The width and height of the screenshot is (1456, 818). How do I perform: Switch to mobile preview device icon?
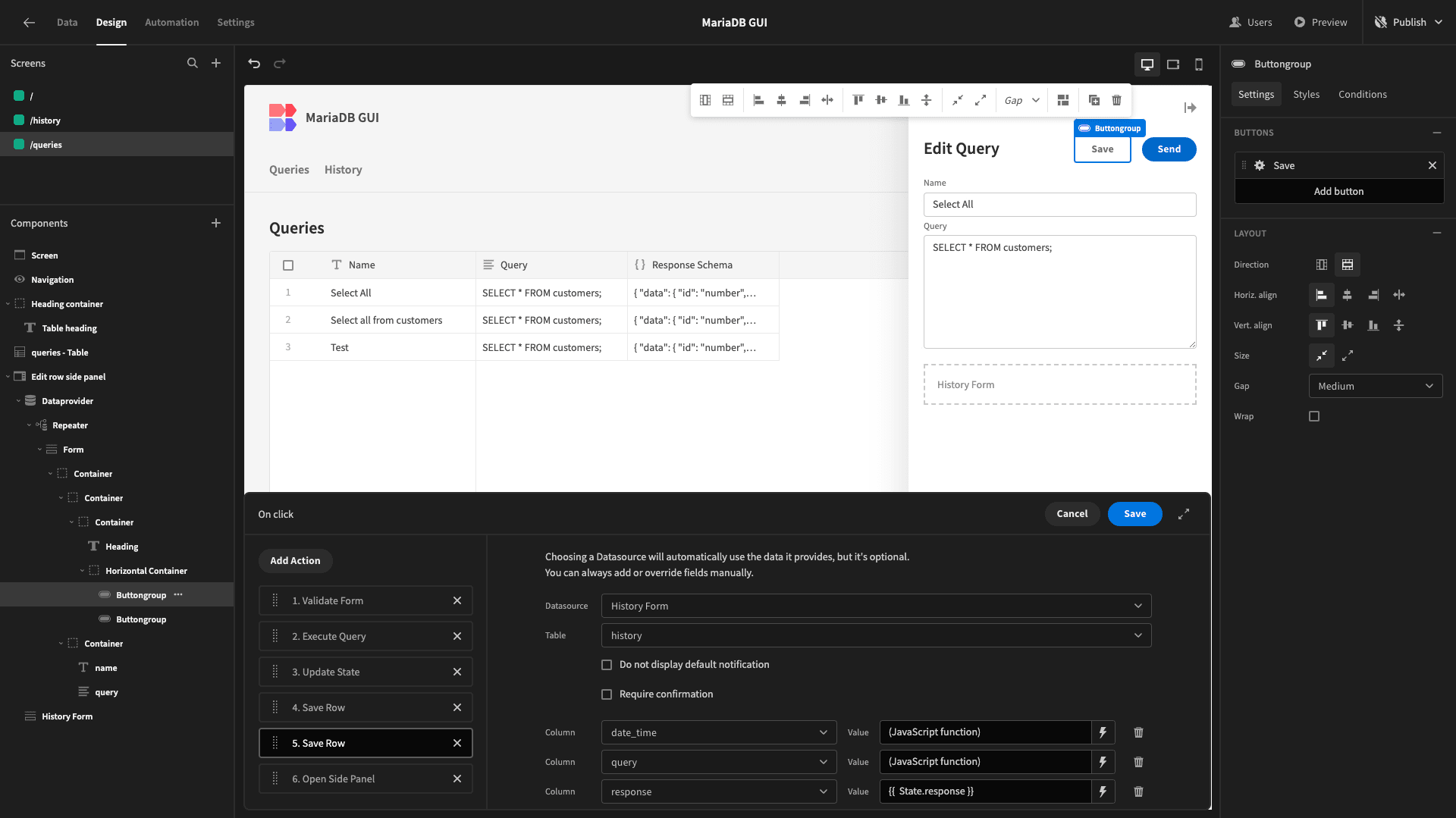click(x=1199, y=64)
